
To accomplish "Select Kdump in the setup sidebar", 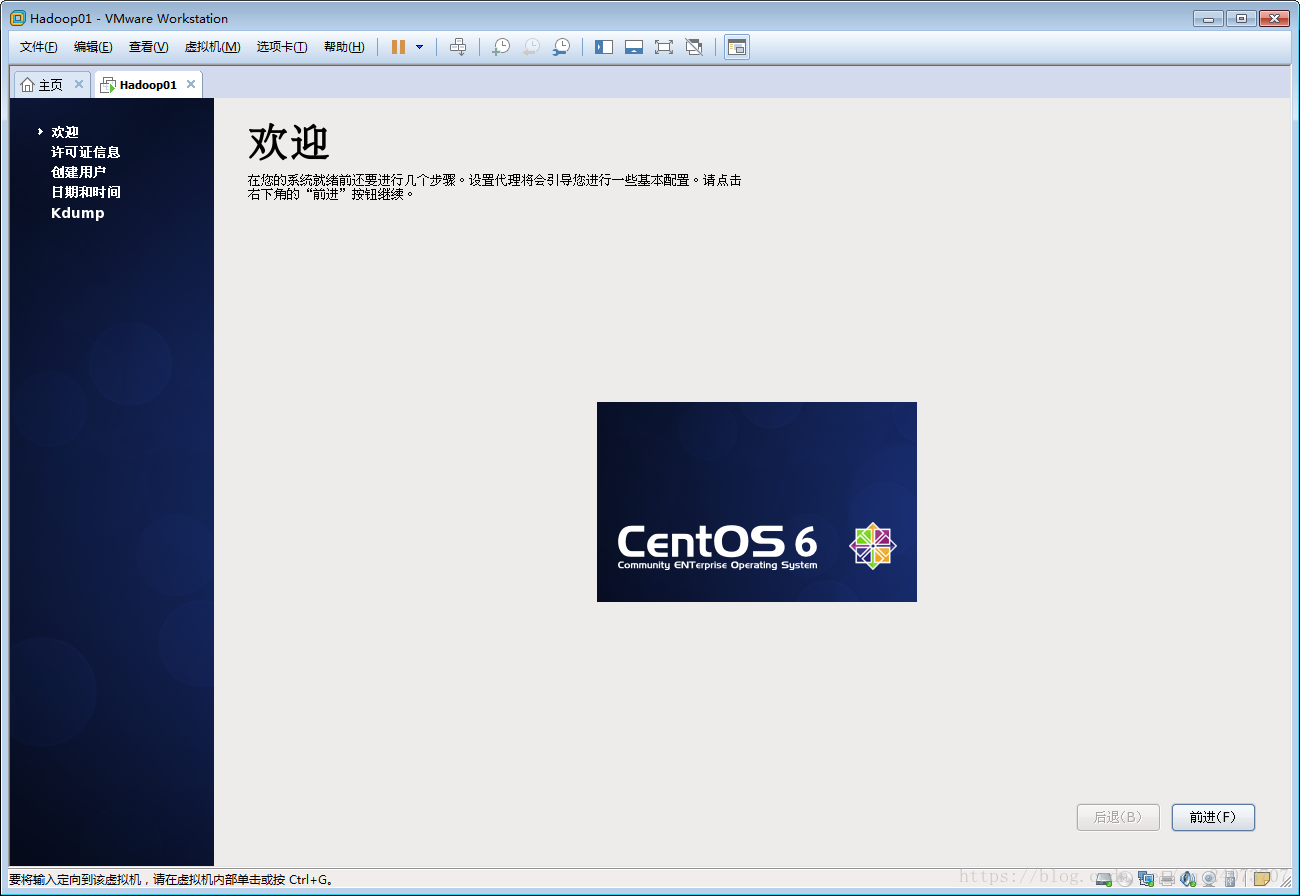I will coord(78,213).
